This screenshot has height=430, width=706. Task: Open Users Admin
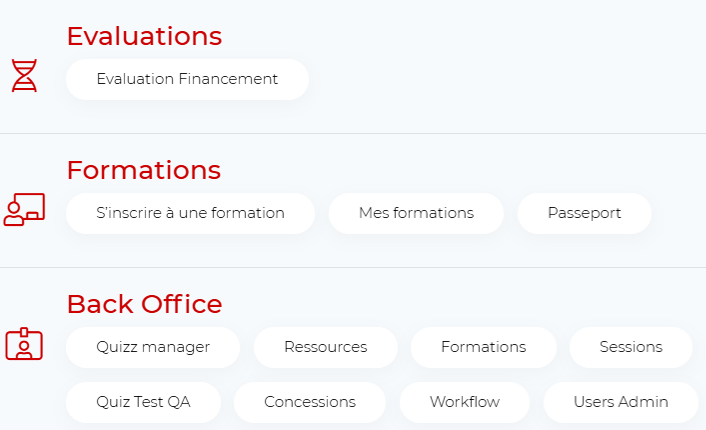[x=621, y=402]
